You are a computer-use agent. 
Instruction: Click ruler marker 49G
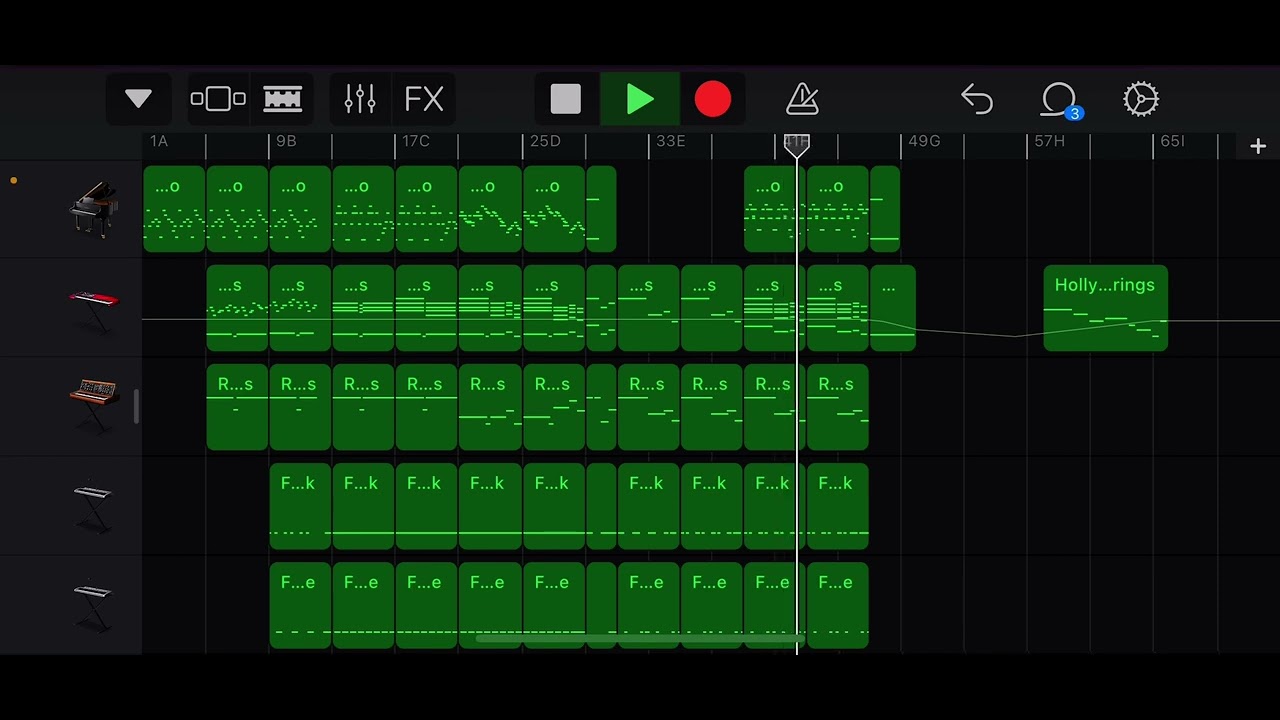[924, 141]
